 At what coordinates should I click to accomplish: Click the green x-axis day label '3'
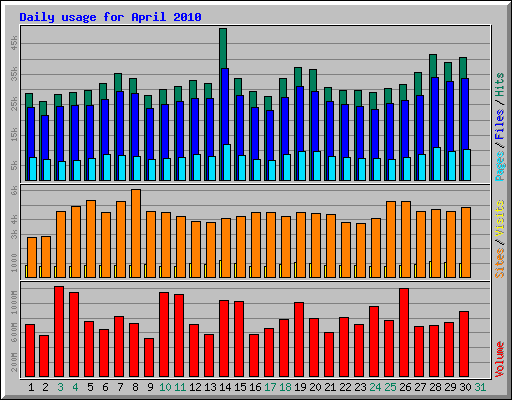click(60, 387)
